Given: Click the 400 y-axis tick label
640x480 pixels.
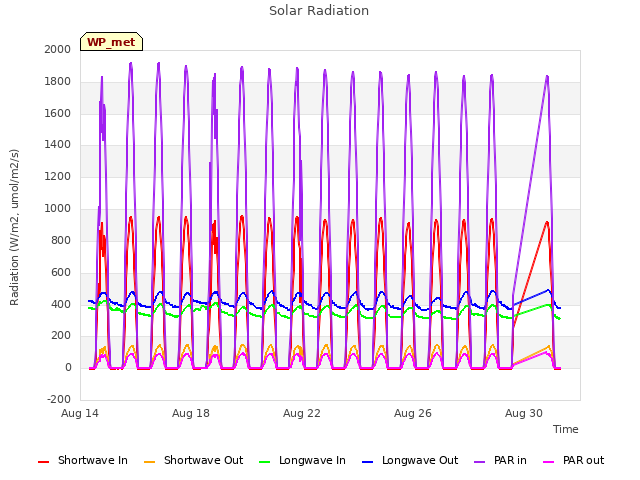Looking at the screenshot, I should point(61,304).
